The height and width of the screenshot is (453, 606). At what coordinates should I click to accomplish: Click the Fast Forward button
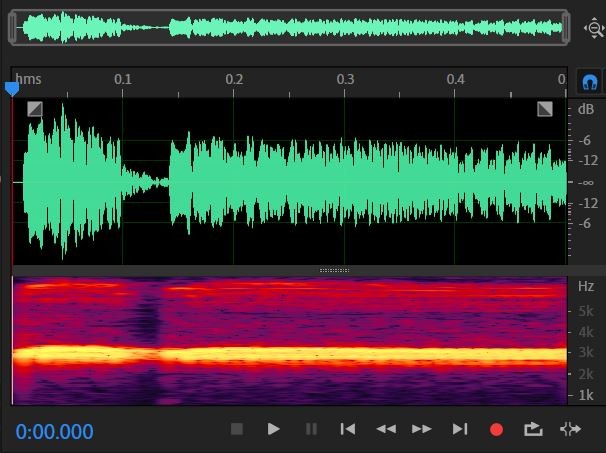coord(422,429)
